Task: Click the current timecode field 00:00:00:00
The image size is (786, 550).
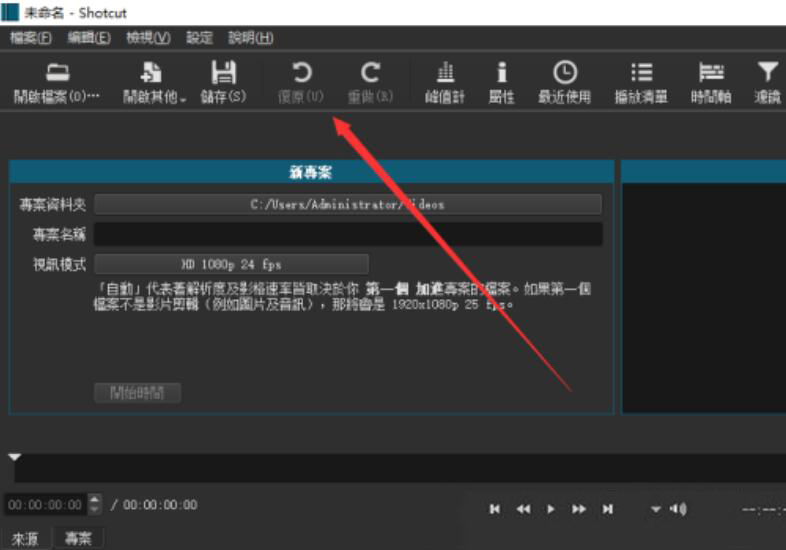Action: pos(45,504)
